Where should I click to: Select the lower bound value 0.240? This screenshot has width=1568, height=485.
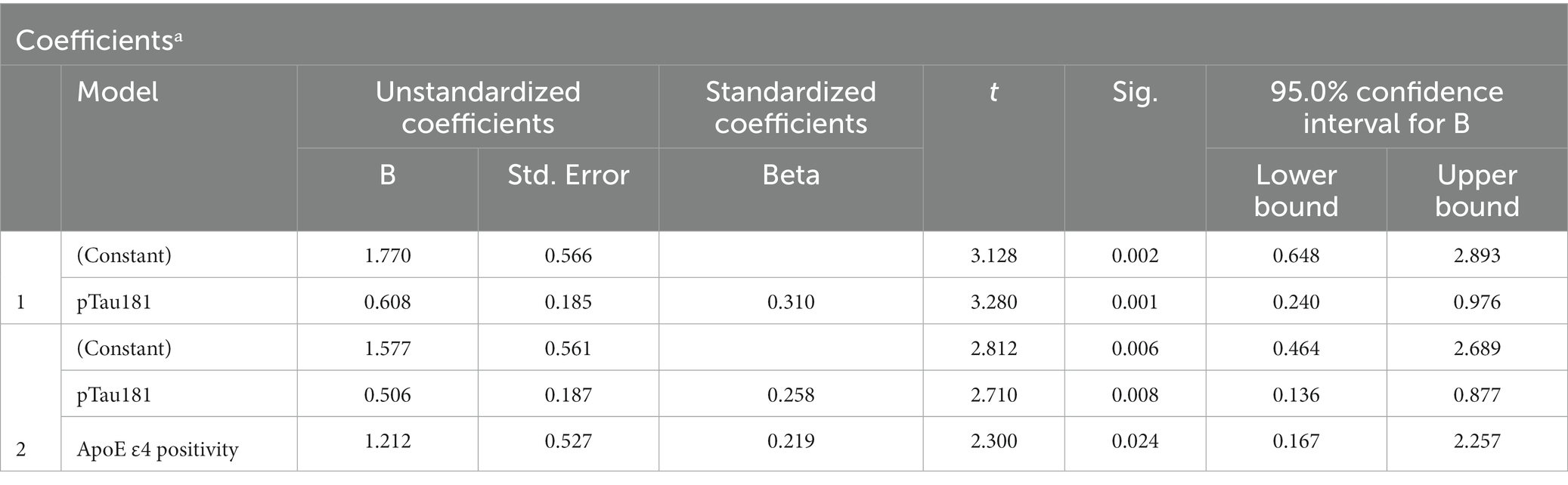[1296, 302]
